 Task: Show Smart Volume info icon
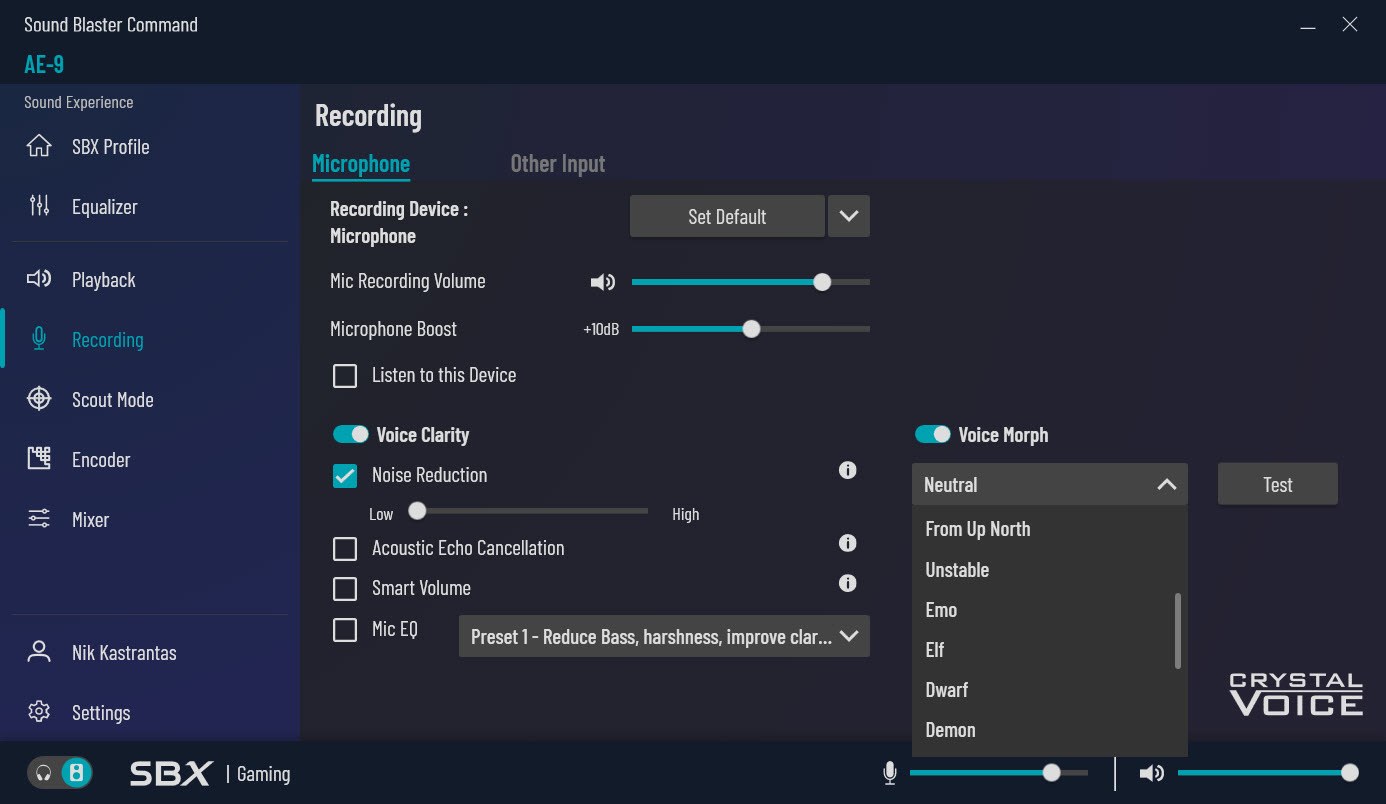[x=848, y=583]
